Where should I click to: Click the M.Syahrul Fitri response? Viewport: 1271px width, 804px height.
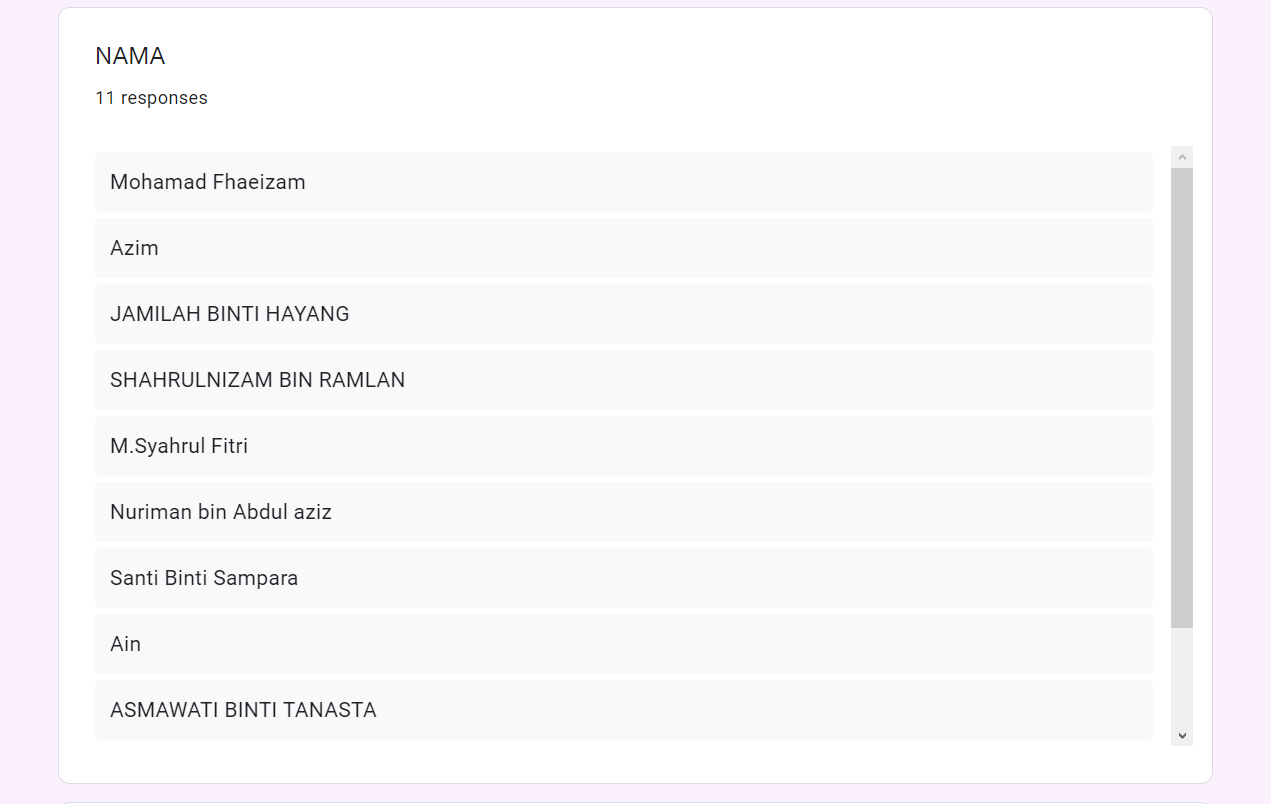pos(179,446)
